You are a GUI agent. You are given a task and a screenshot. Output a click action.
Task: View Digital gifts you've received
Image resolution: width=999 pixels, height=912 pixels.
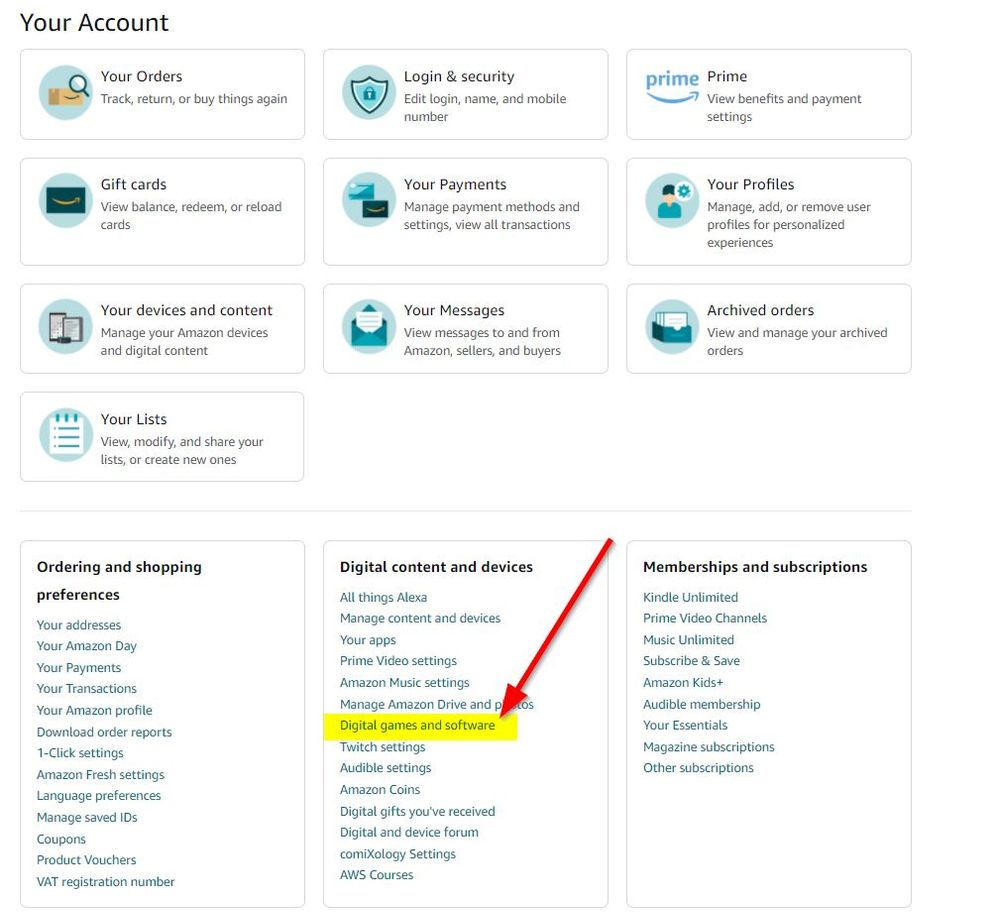coord(417,811)
